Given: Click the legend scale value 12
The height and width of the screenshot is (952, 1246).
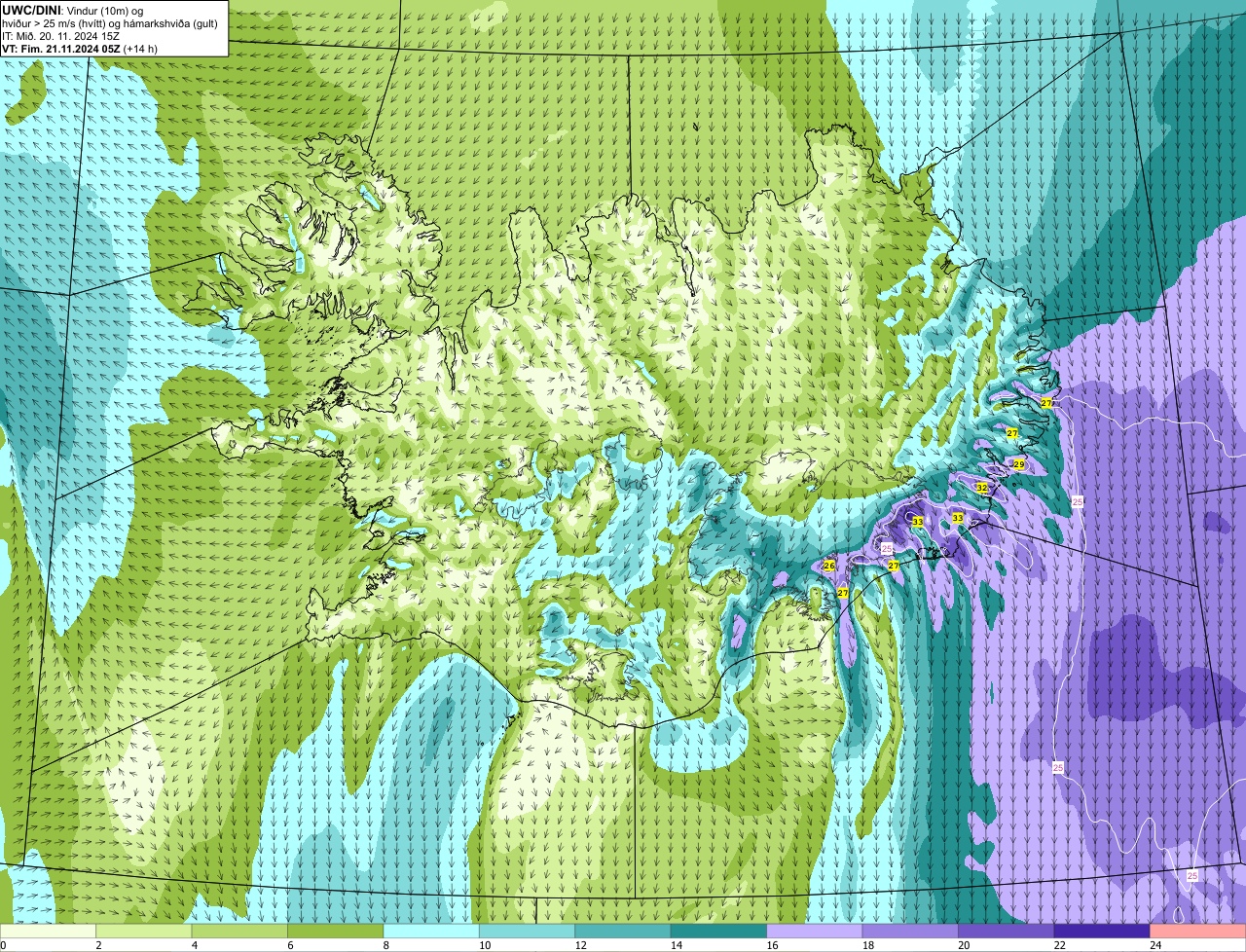Looking at the screenshot, I should tap(580, 944).
